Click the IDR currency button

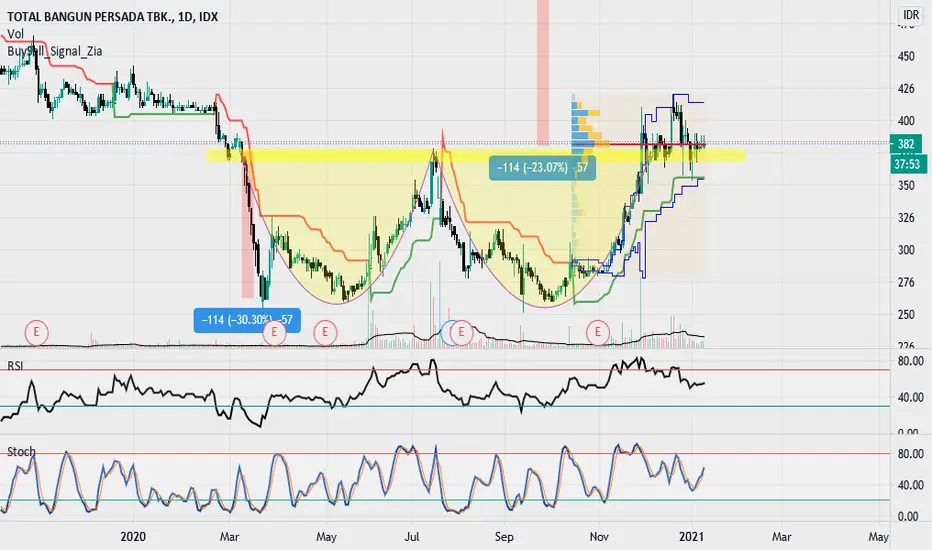[x=911, y=15]
